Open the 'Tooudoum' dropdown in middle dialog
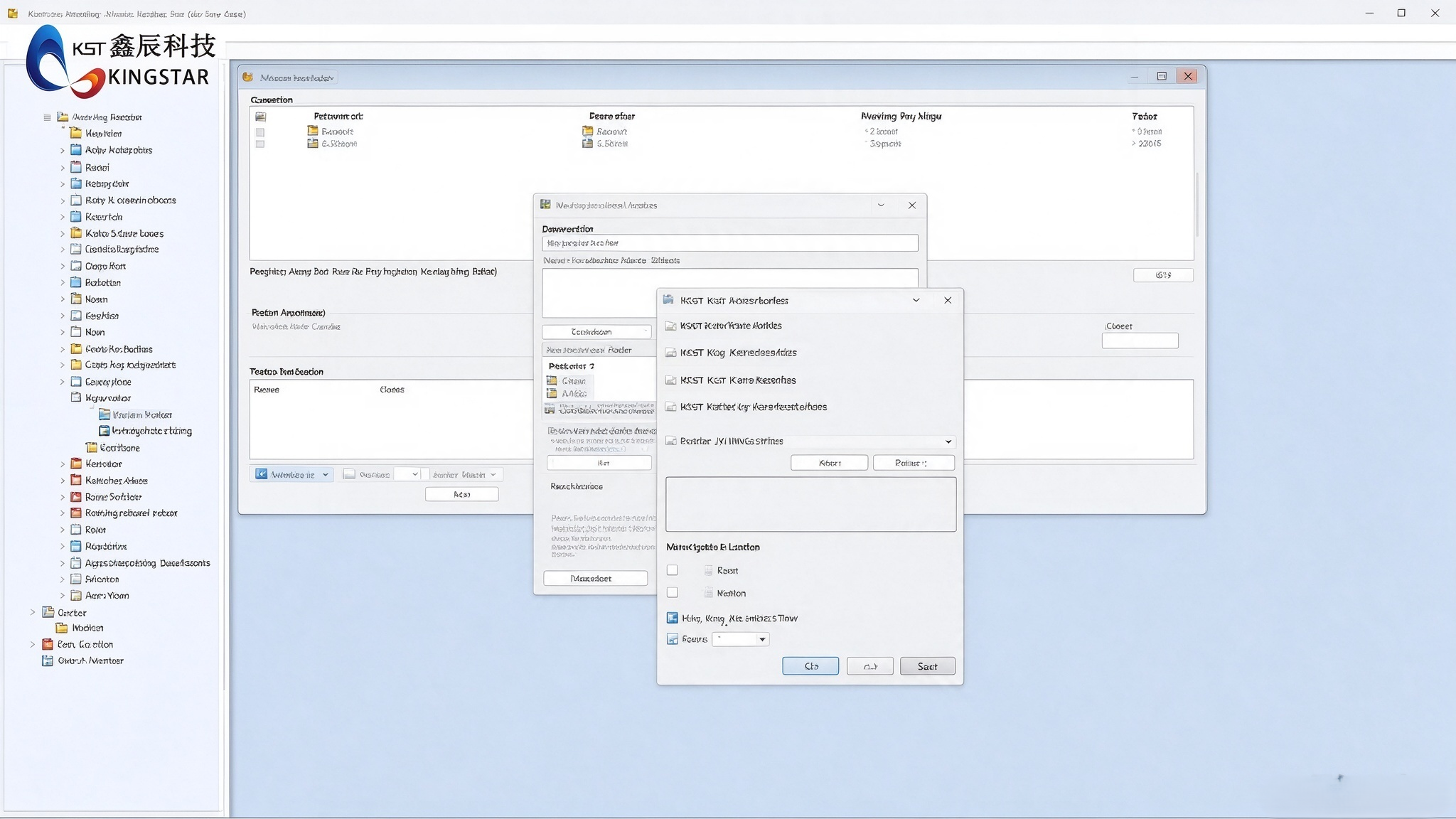 click(x=596, y=332)
